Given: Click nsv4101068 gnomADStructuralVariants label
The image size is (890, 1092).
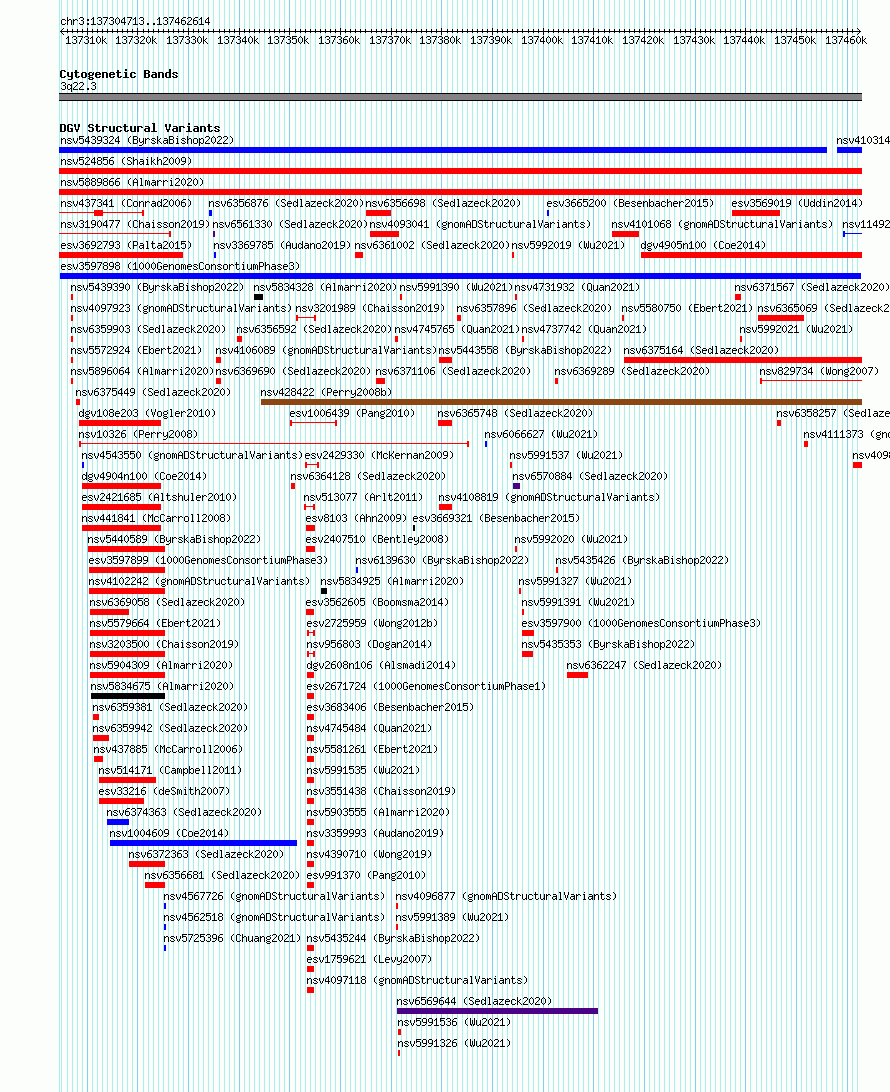Looking at the screenshot, I should tap(722, 224).
